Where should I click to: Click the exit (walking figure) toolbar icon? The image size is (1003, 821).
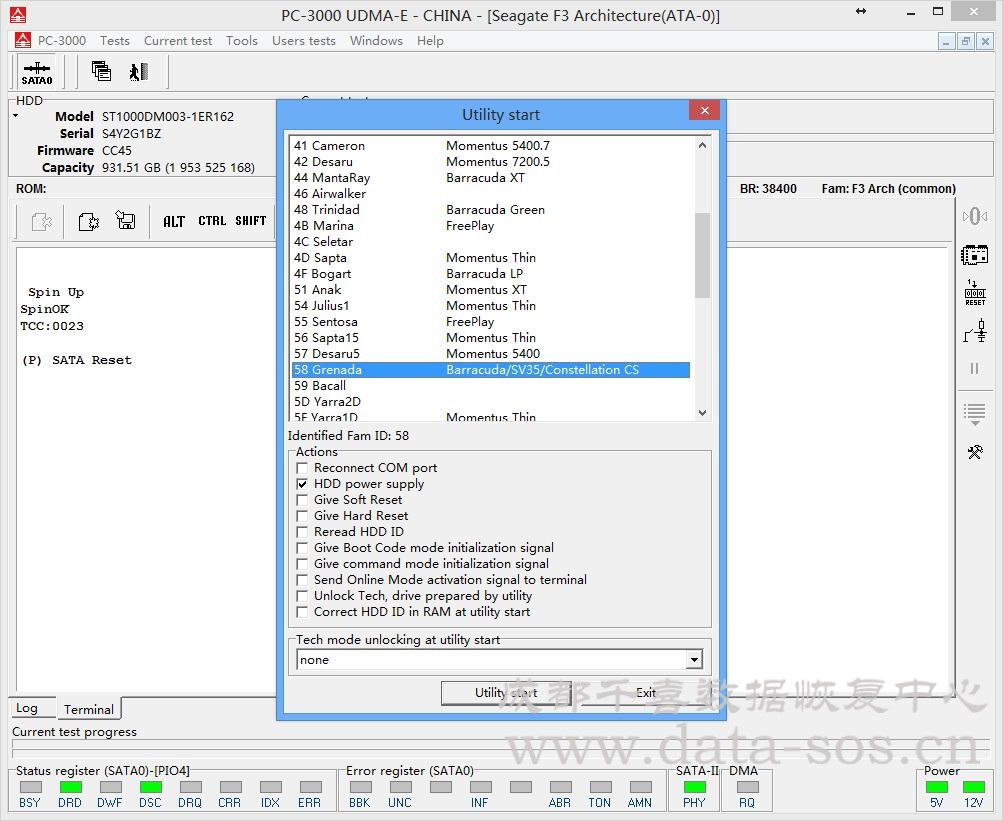pos(138,71)
